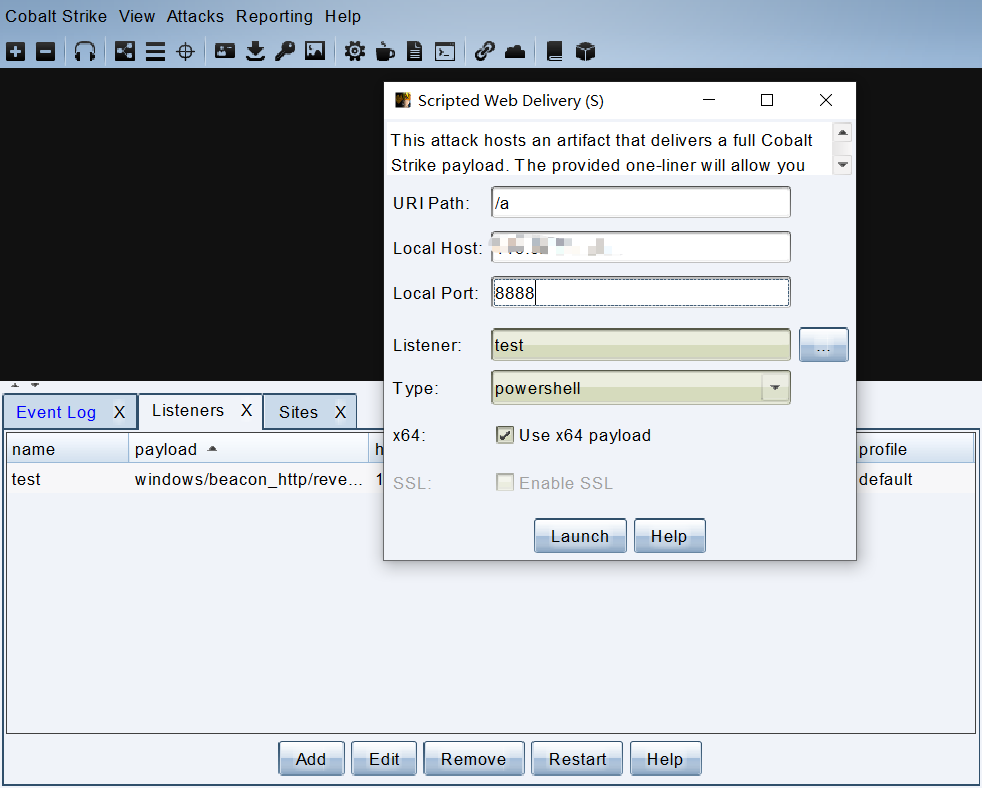The height and width of the screenshot is (788, 982).
Task: Open screenshots picture icon in toolbar
Action: click(x=315, y=51)
